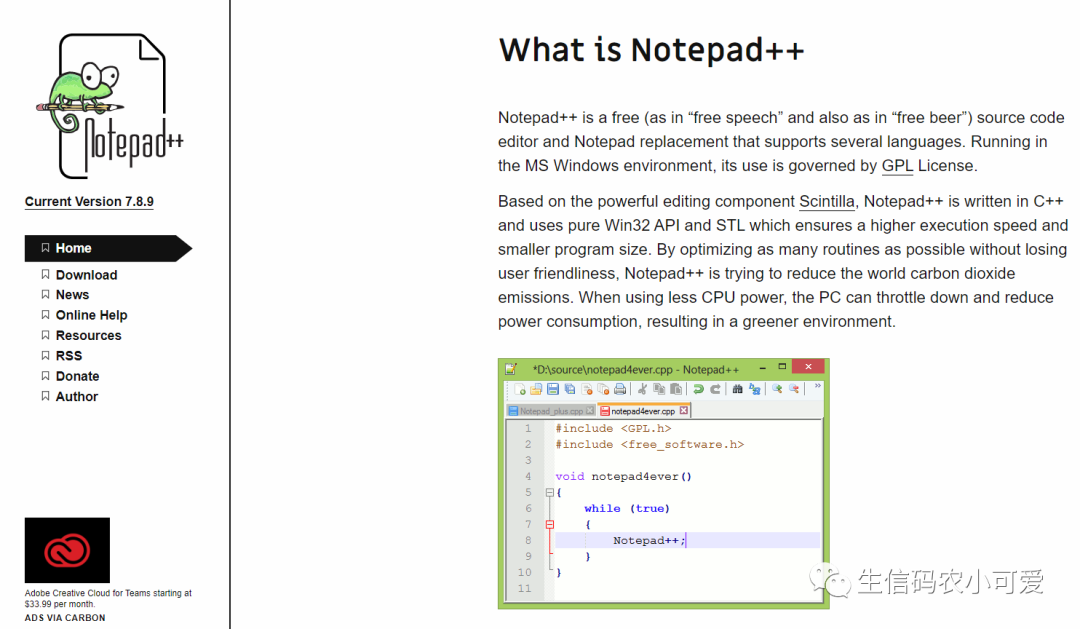The height and width of the screenshot is (629, 1080).
Task: Click bookmark icon beside Download
Action: (x=45, y=274)
